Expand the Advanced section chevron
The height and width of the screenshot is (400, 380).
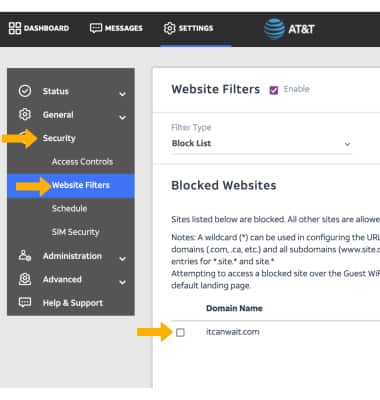[x=123, y=282]
